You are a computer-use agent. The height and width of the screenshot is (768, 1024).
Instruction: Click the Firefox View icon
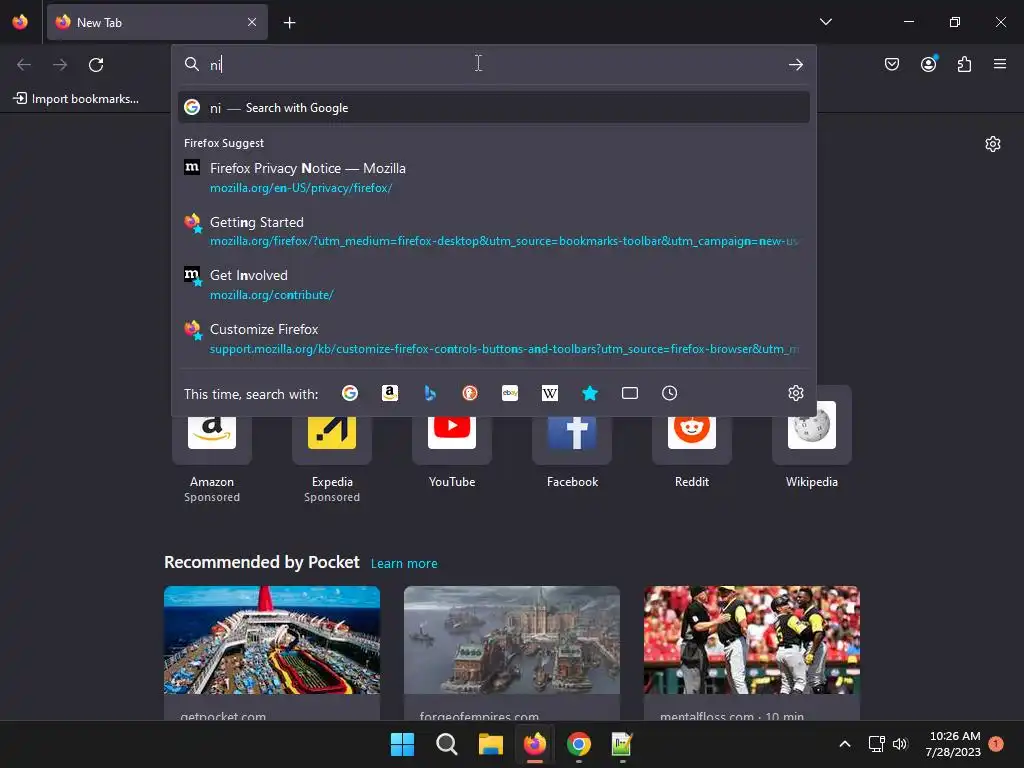[20, 22]
